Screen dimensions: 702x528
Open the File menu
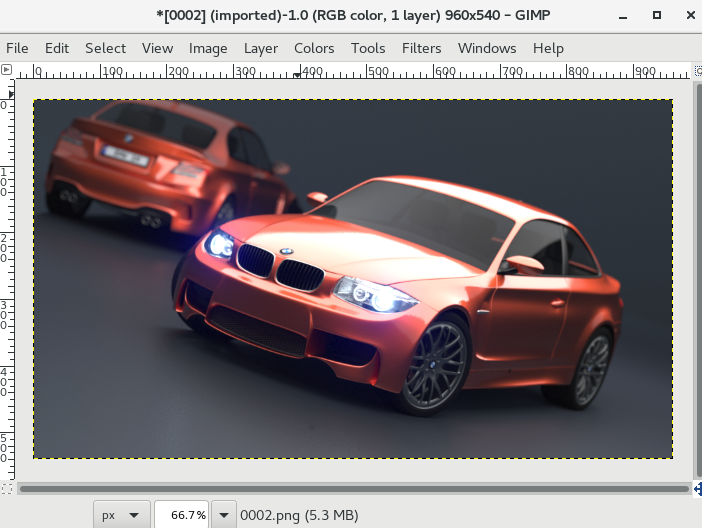[x=17, y=48]
